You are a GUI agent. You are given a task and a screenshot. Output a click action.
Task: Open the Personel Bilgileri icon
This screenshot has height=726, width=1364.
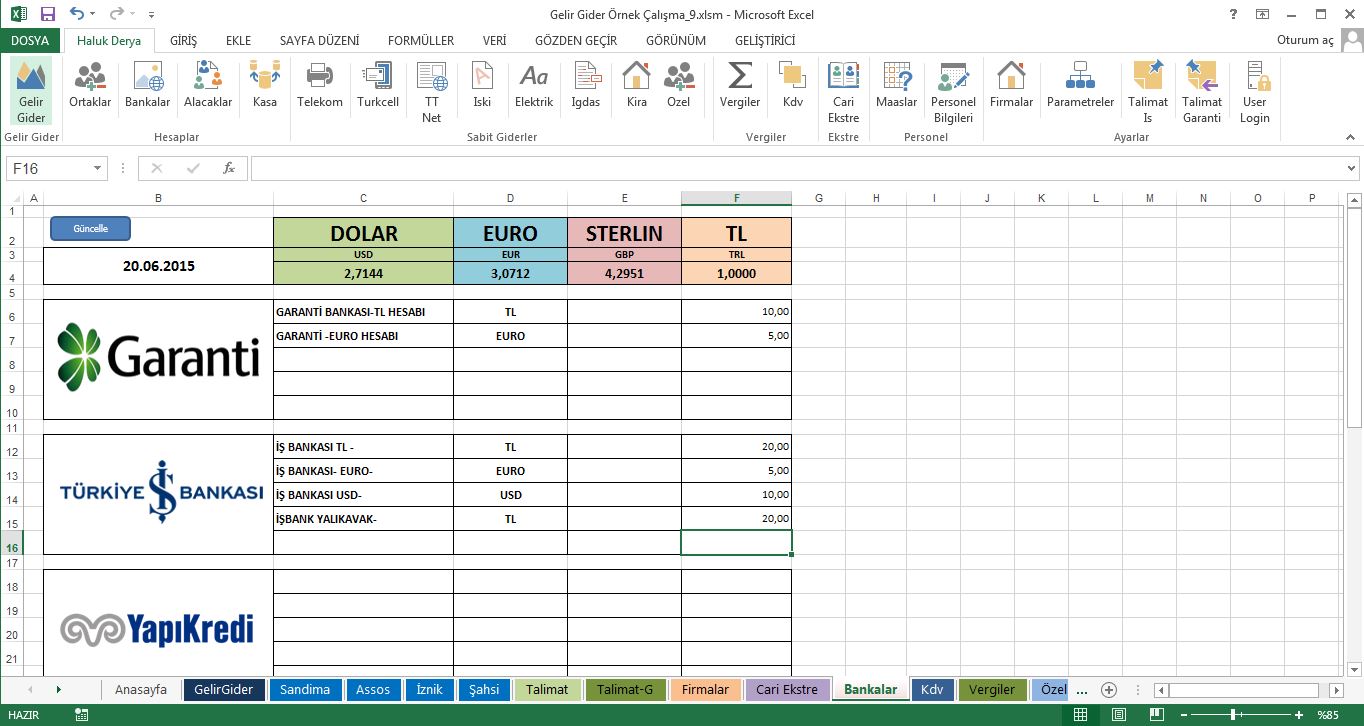point(954,92)
